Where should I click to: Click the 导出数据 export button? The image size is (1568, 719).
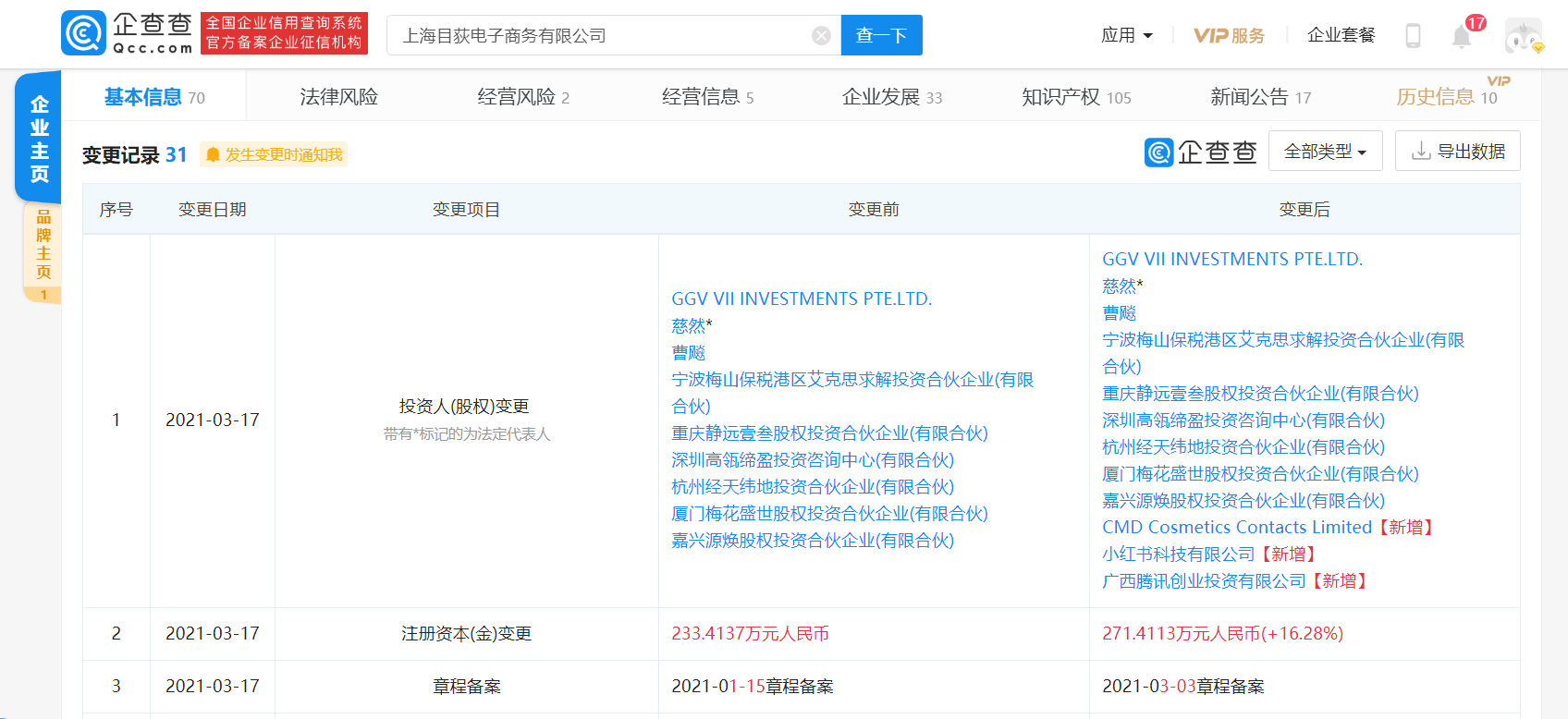[x=1458, y=151]
